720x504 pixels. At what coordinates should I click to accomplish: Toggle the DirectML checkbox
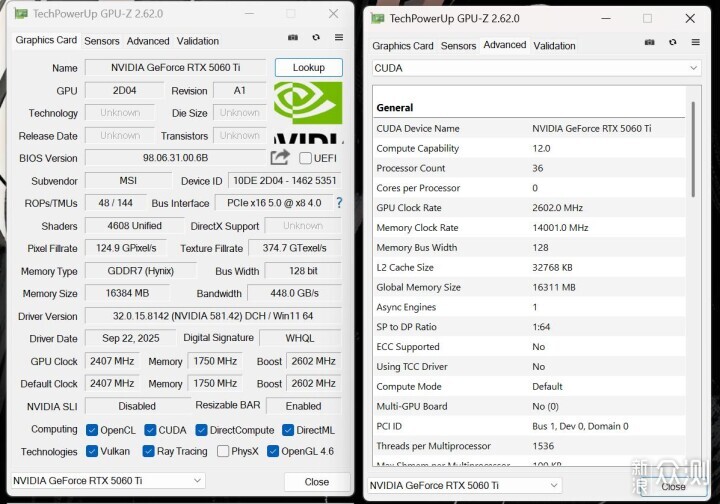click(288, 430)
